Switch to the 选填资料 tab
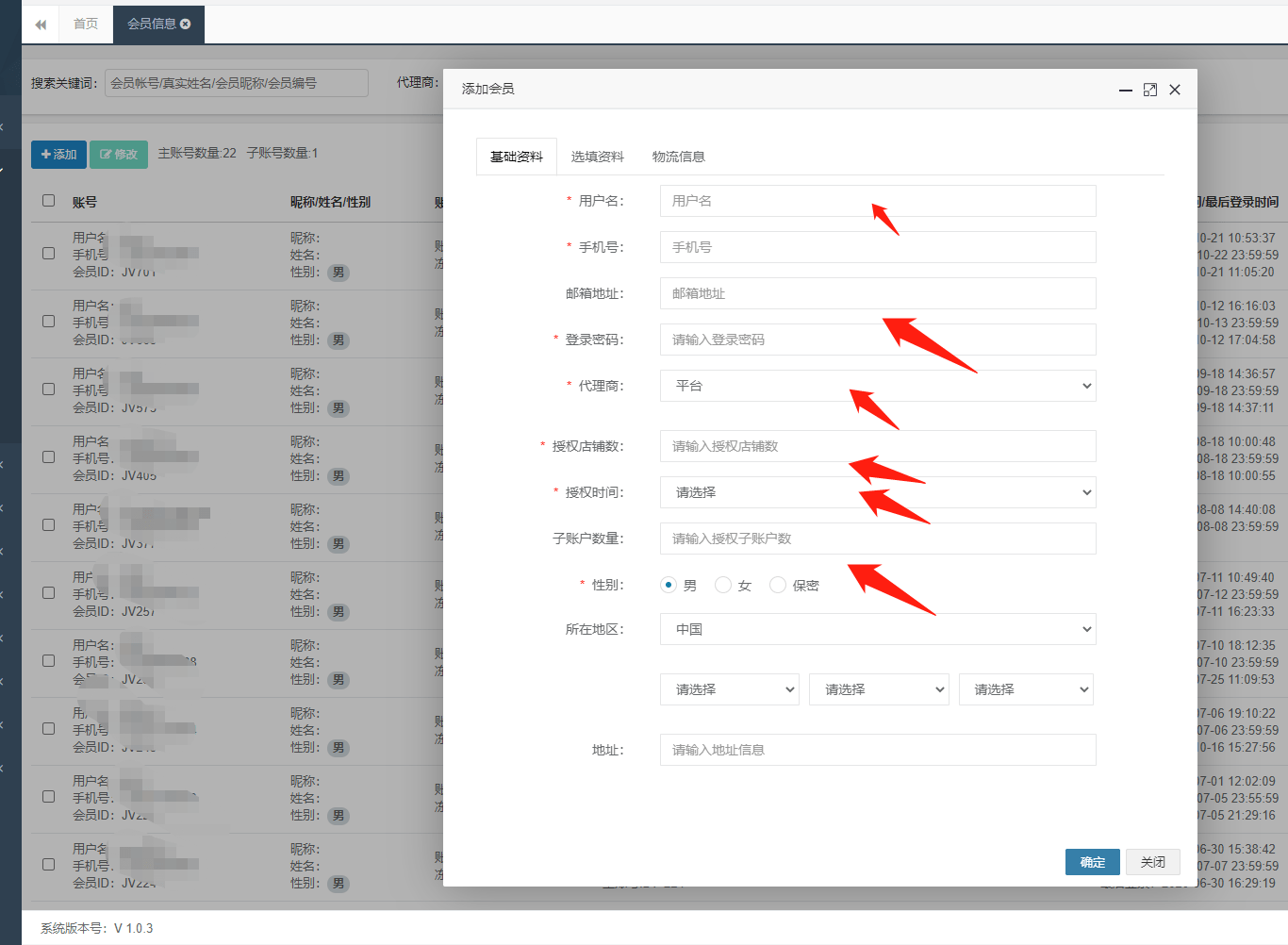1288x945 pixels. point(598,156)
